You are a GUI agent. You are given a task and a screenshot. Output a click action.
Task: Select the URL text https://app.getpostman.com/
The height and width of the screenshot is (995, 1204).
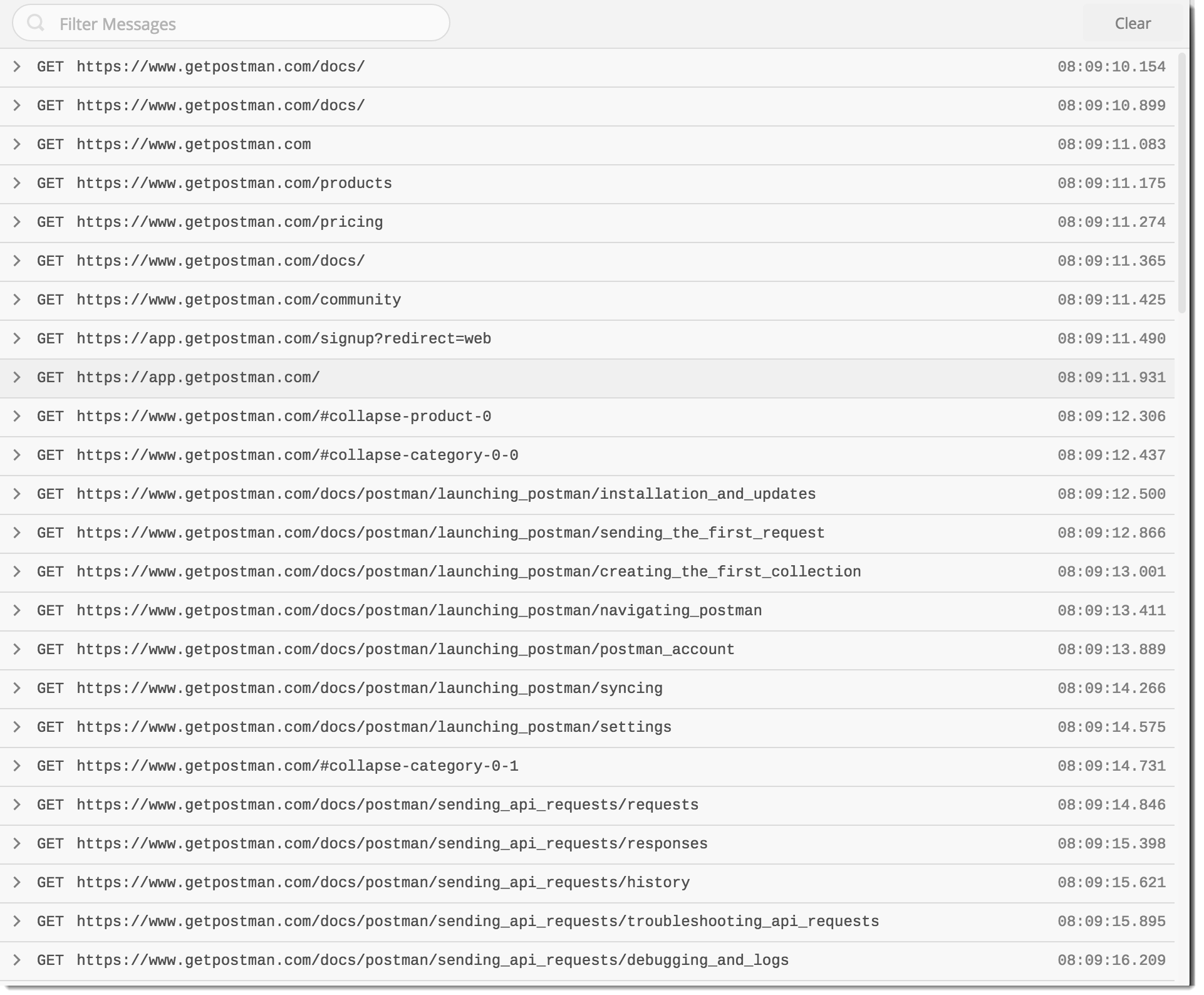[x=198, y=377]
